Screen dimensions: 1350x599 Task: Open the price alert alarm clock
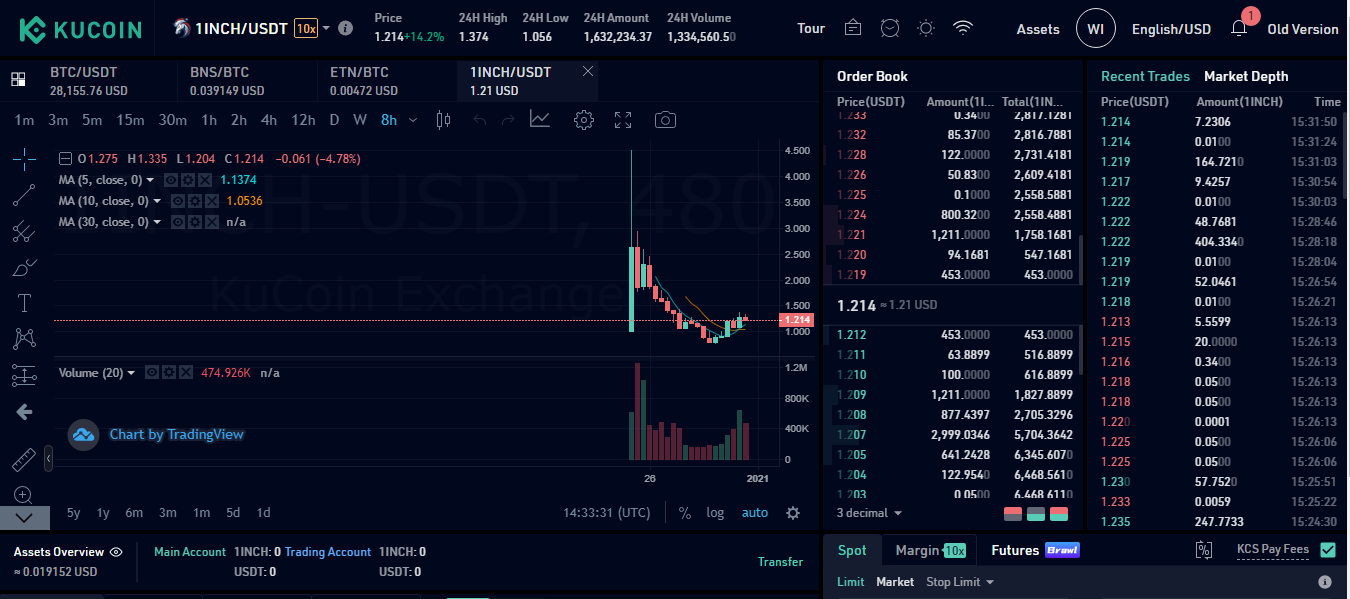point(889,28)
